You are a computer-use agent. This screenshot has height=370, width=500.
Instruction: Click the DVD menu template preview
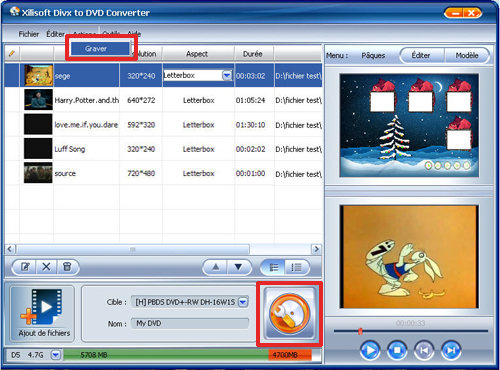coord(409,125)
